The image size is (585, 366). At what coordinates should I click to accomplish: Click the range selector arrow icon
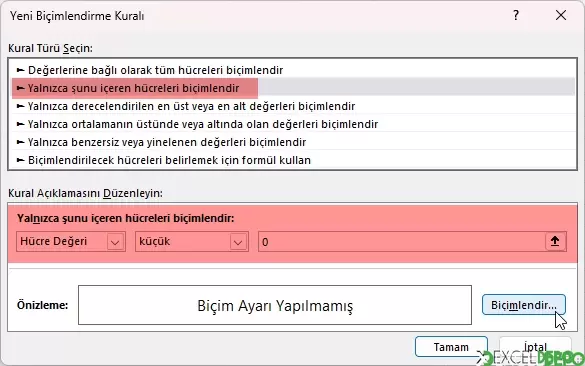(555, 241)
